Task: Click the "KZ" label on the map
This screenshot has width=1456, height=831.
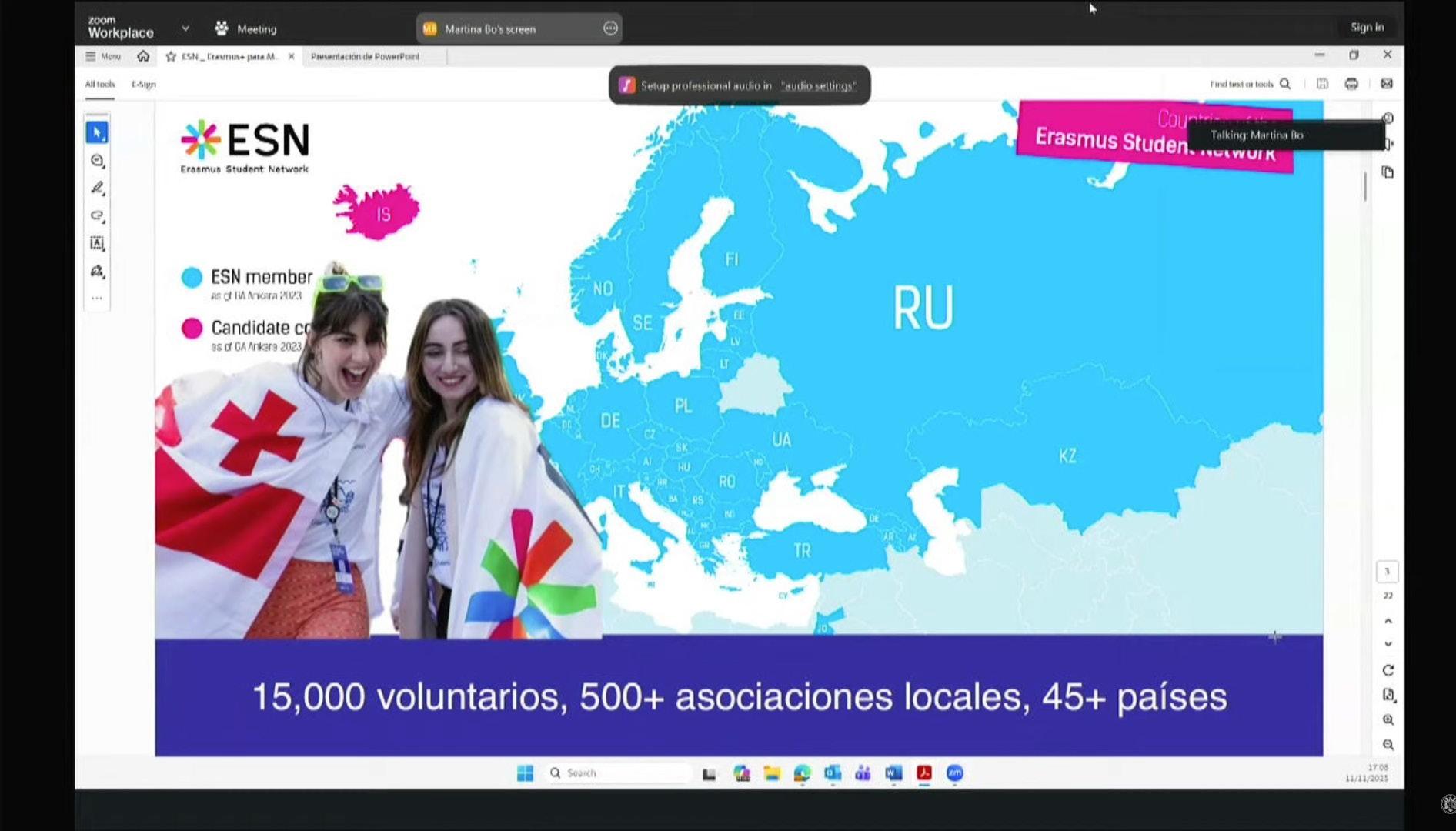Action: tap(1067, 456)
